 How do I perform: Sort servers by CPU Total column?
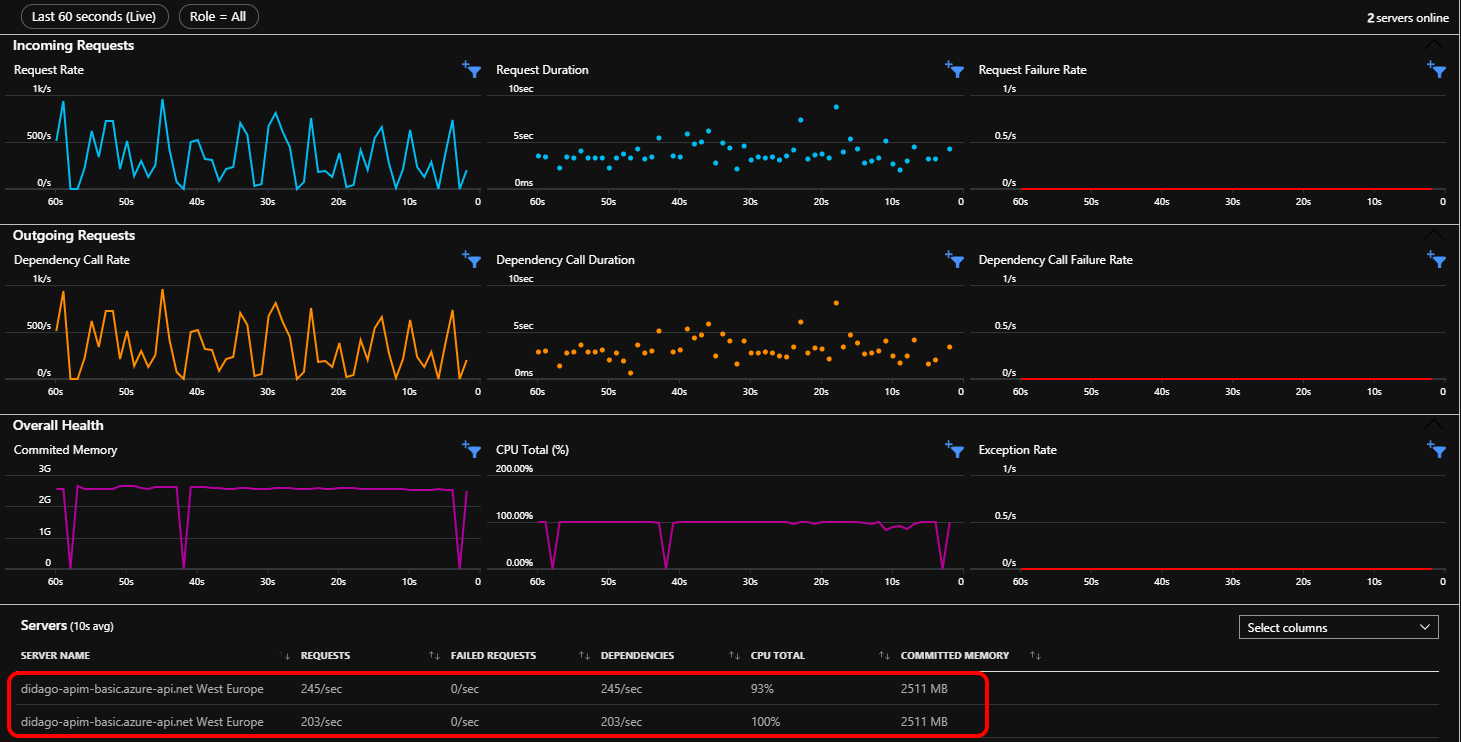pyautogui.click(x=777, y=656)
